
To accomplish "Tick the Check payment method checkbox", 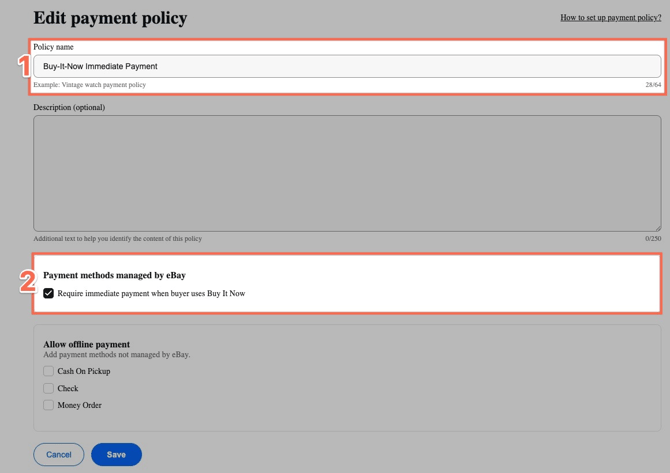I will point(48,388).
